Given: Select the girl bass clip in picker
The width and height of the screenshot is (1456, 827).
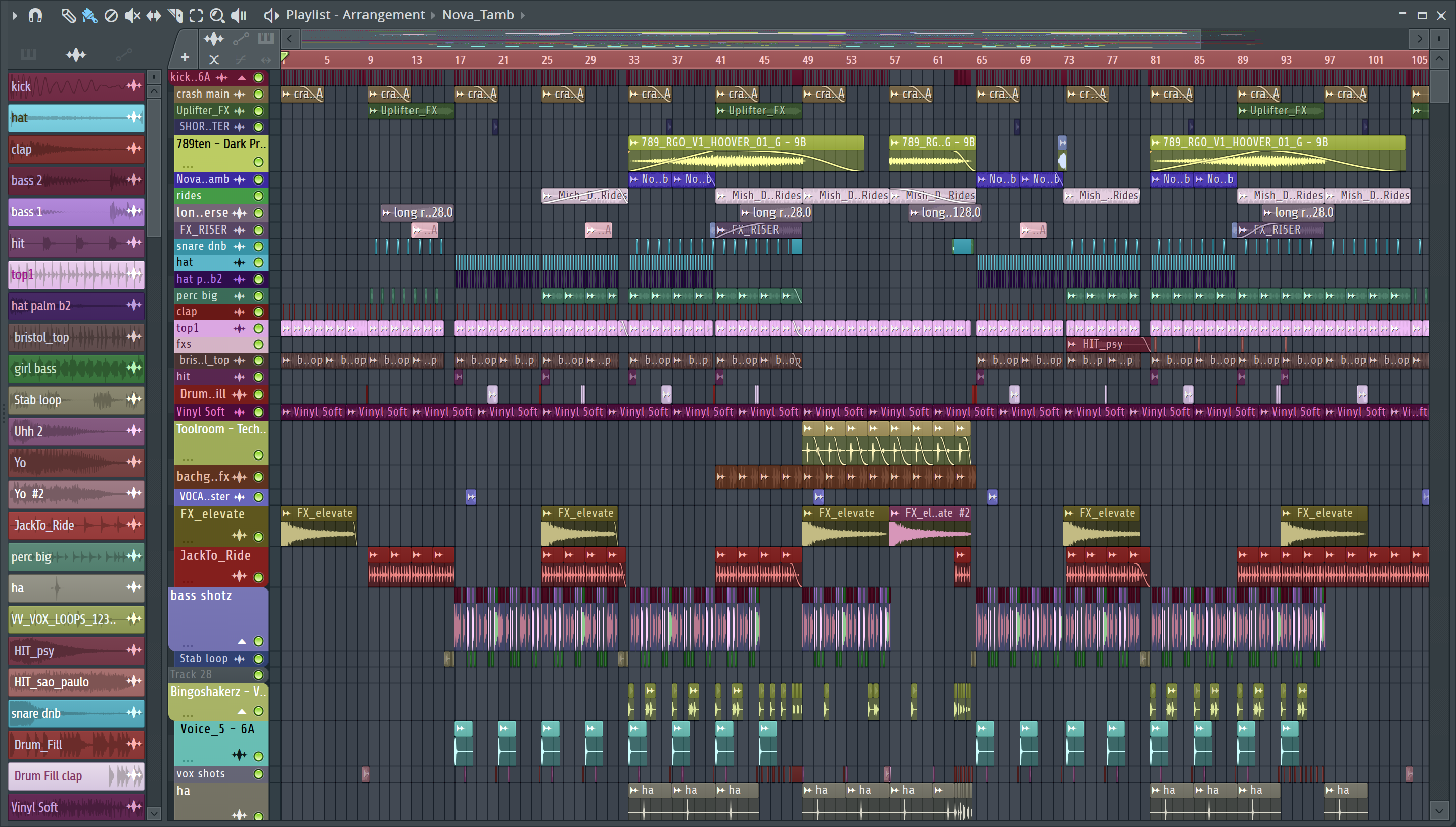Looking at the screenshot, I should point(76,369).
